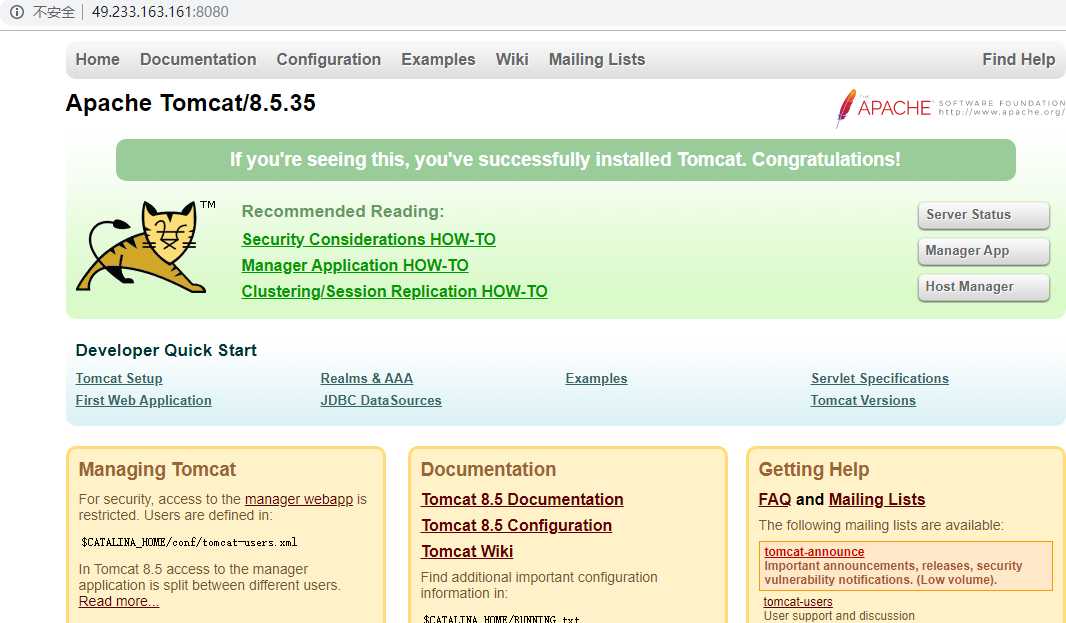Click the Recommended Reading: heading
Viewport: 1066px width, 623px height.
click(x=343, y=212)
